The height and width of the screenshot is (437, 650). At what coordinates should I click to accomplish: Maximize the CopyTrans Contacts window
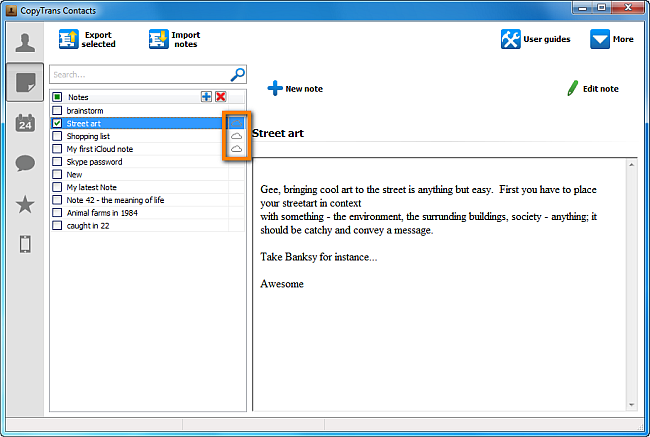click(x=601, y=8)
